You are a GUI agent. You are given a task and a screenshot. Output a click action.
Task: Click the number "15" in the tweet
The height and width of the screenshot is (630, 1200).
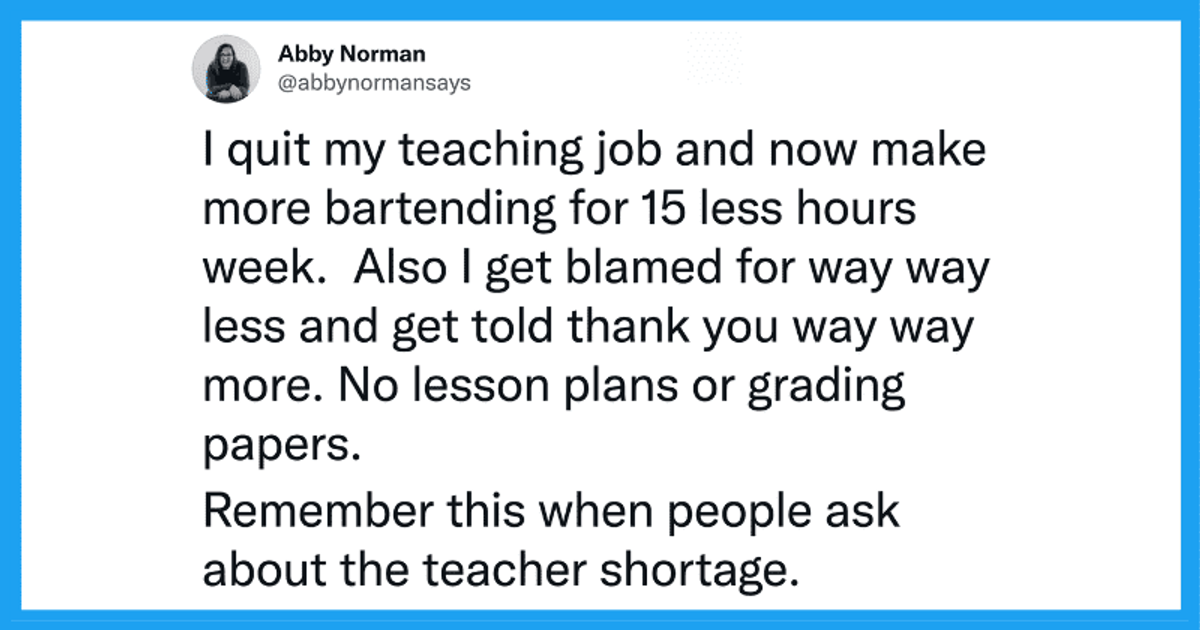tap(648, 213)
